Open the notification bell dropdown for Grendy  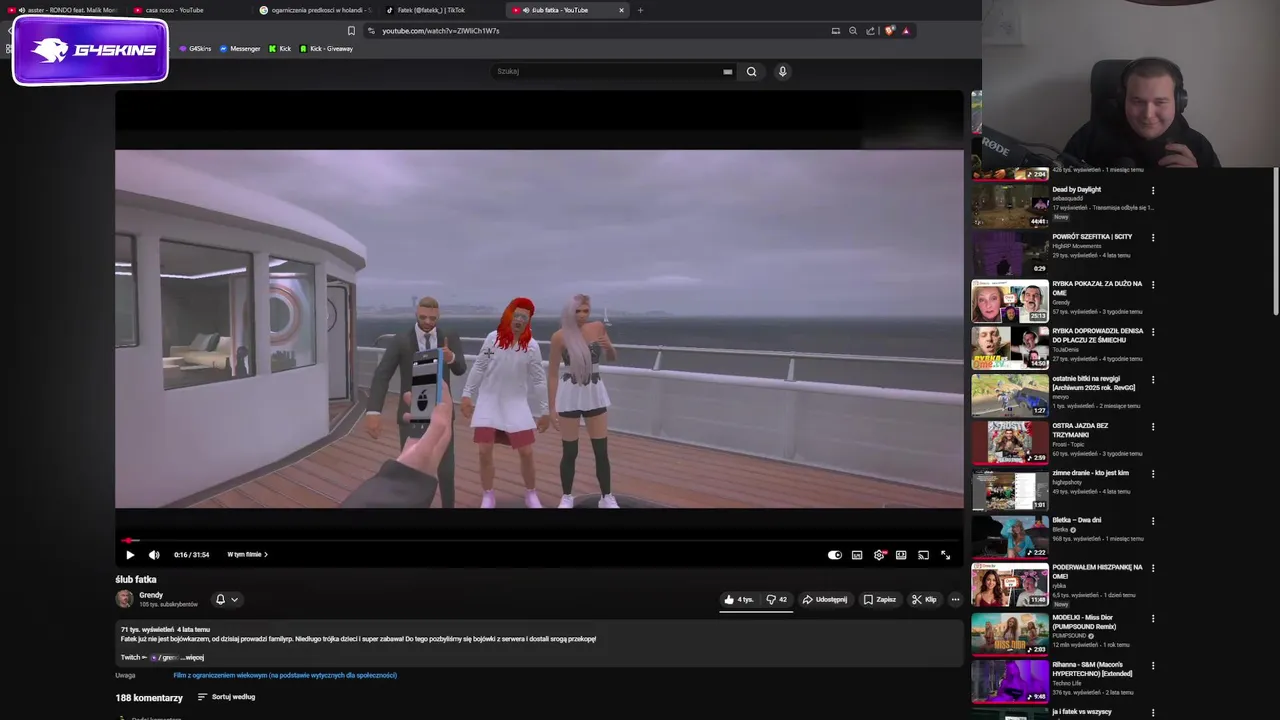click(227, 600)
